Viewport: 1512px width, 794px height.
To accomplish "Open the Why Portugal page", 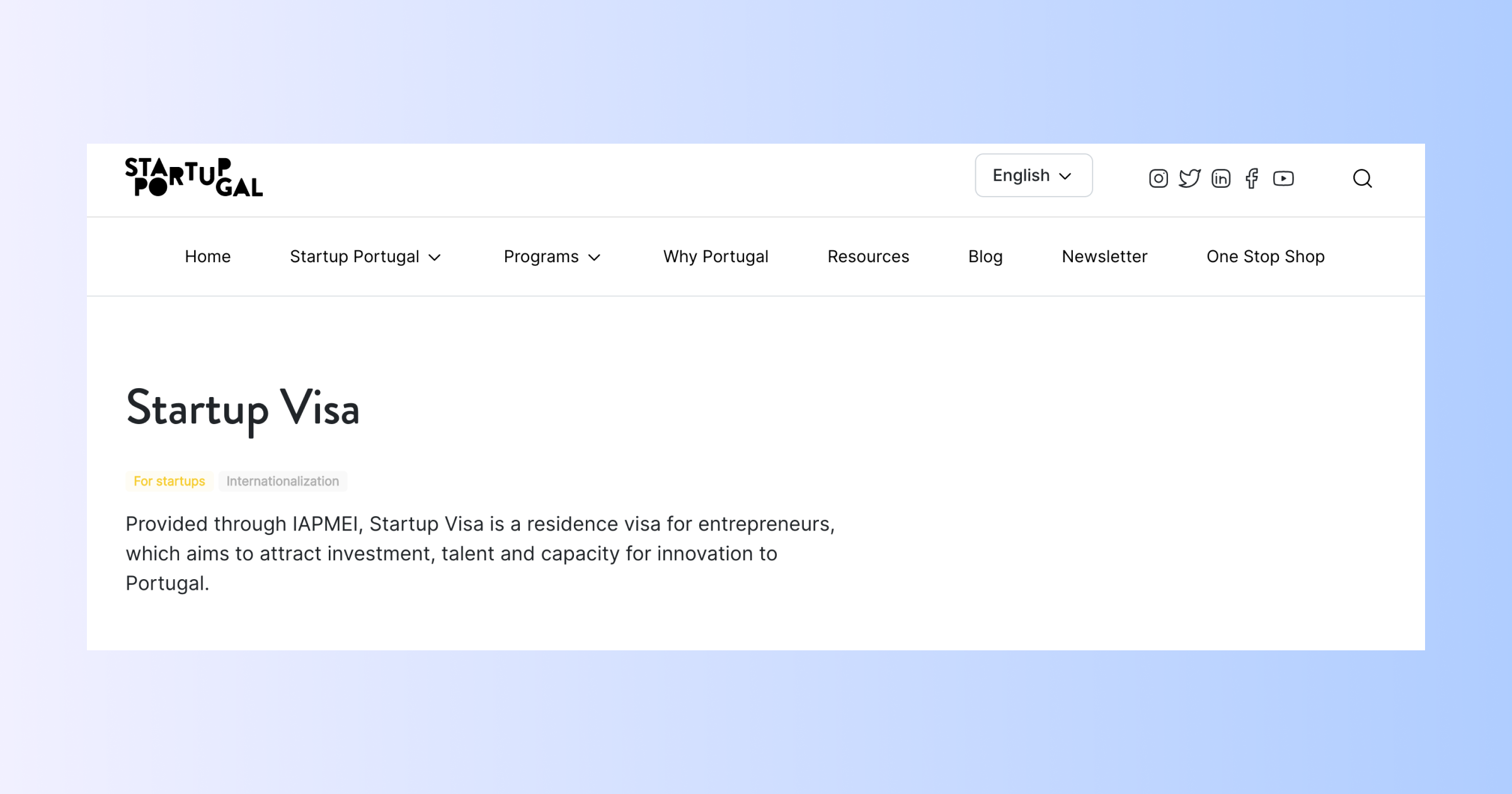I will 716,256.
